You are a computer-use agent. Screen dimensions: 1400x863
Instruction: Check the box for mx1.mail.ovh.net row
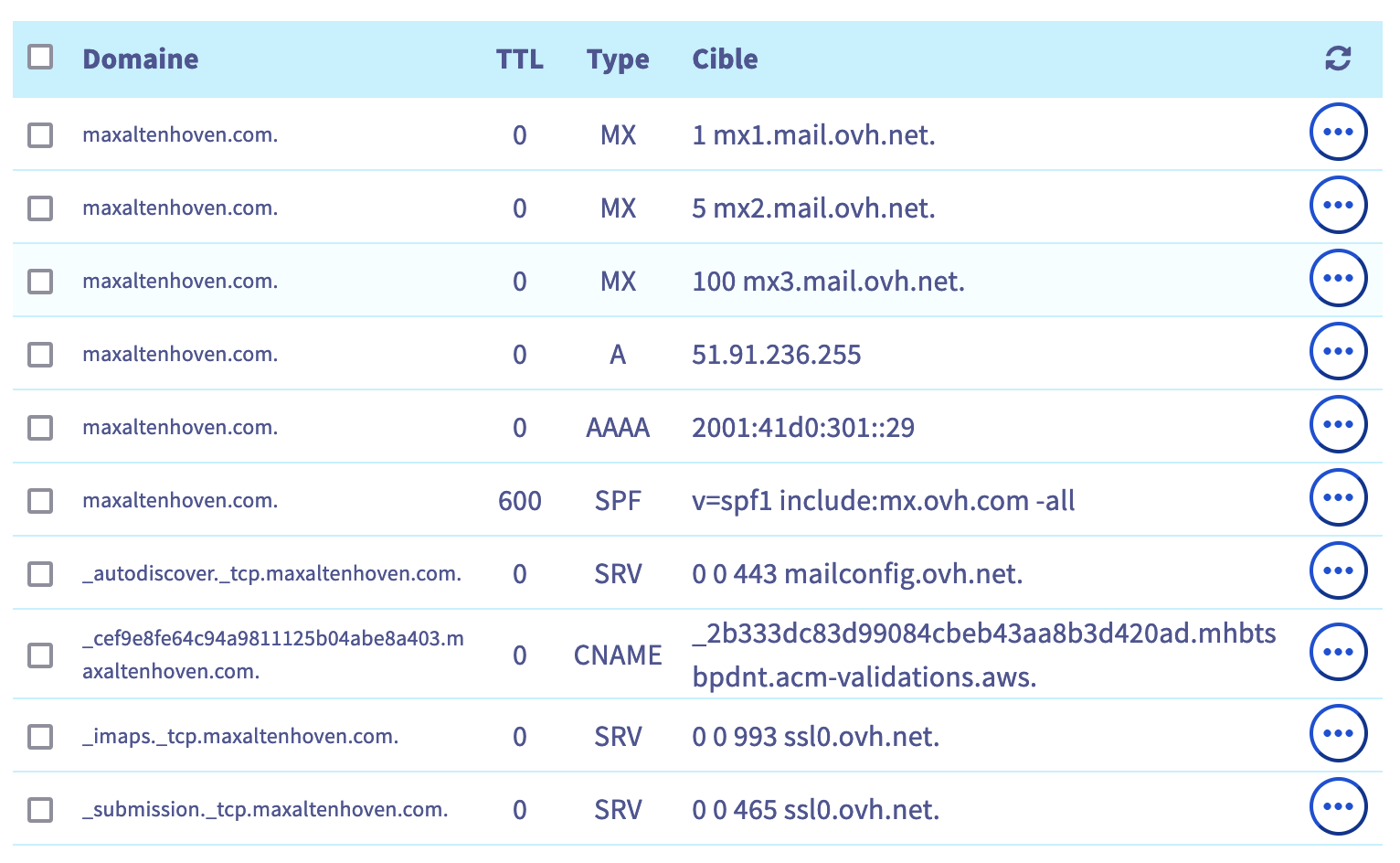(40, 135)
